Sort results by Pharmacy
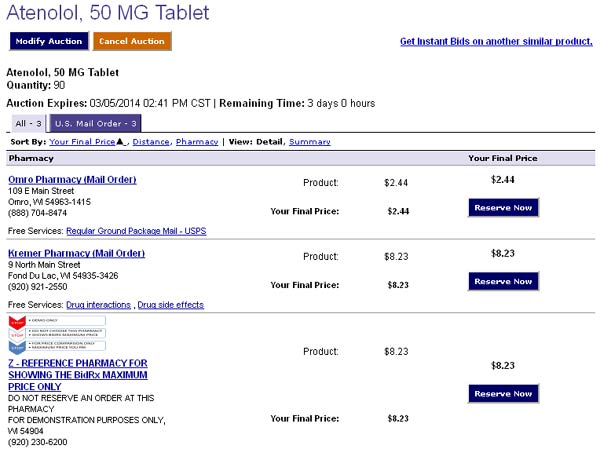This screenshot has height=471, width=600. [197, 142]
